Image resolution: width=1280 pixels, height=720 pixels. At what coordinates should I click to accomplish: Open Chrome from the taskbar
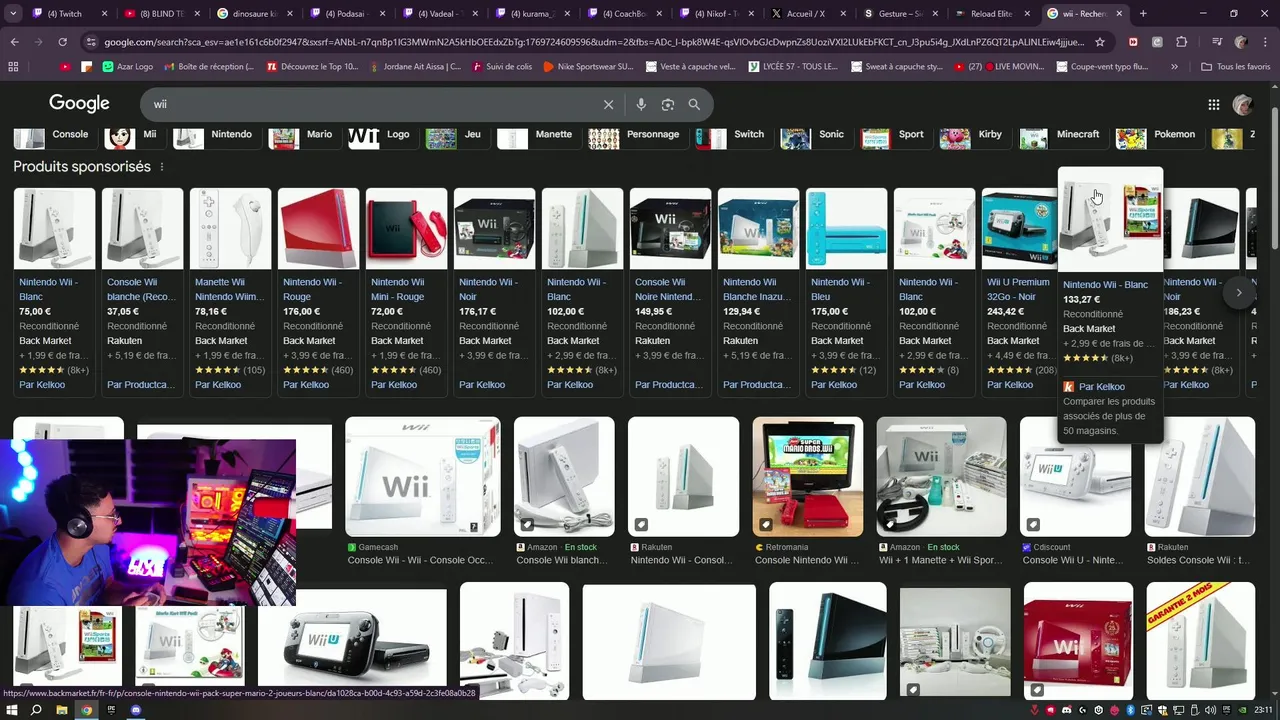click(x=87, y=710)
